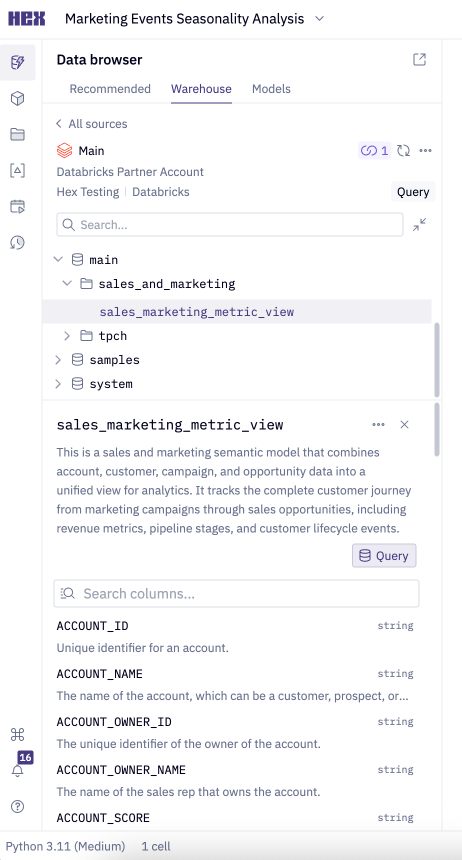Open the project title dropdown chevron

coord(319,19)
